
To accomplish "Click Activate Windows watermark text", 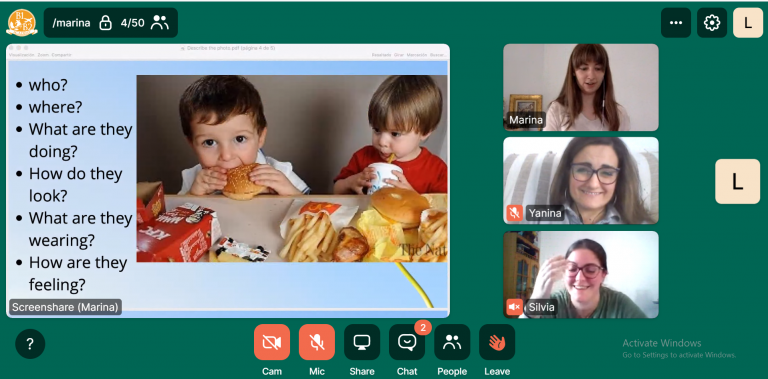I will [662, 343].
